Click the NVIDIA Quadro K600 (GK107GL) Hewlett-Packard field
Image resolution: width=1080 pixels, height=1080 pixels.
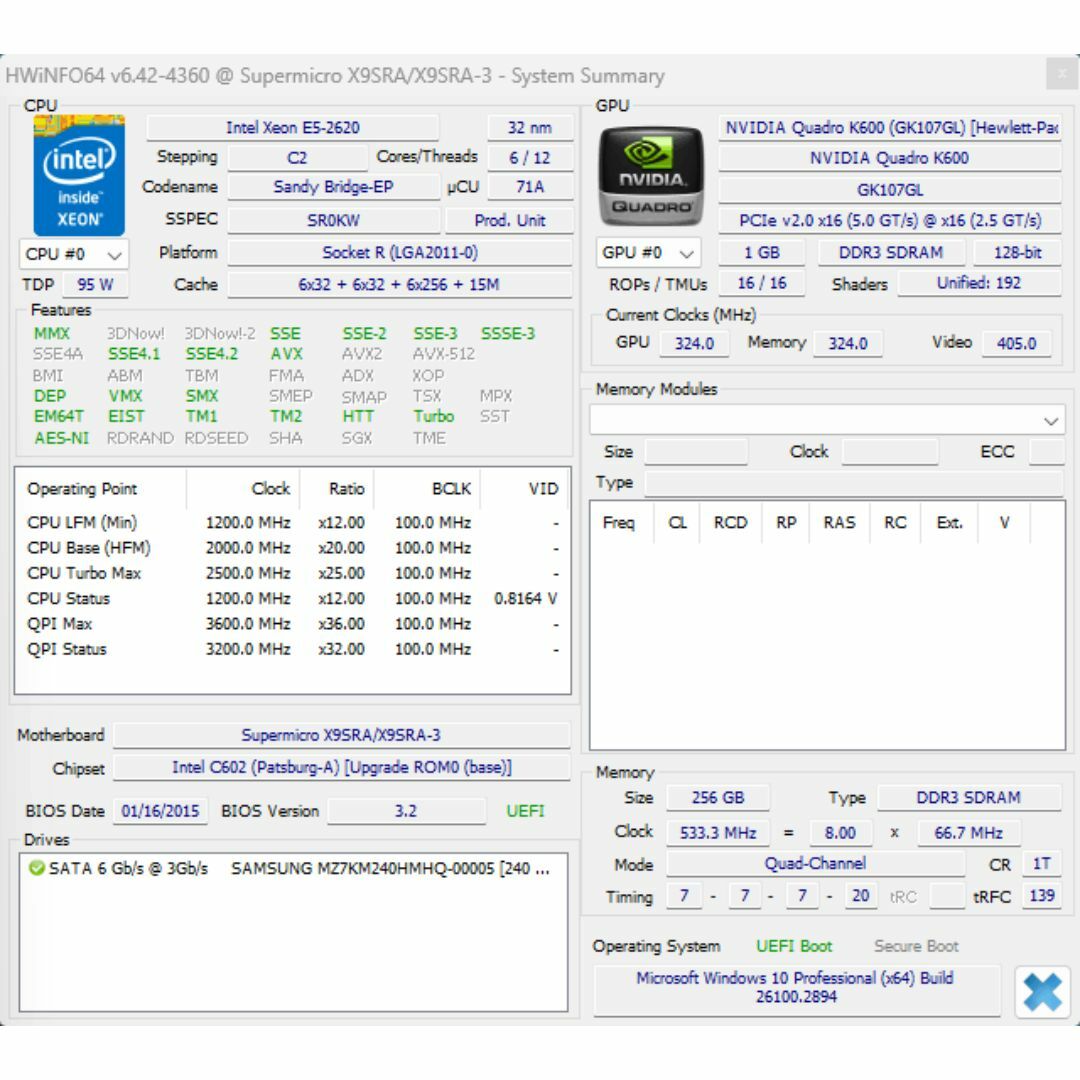pyautogui.click(x=890, y=127)
